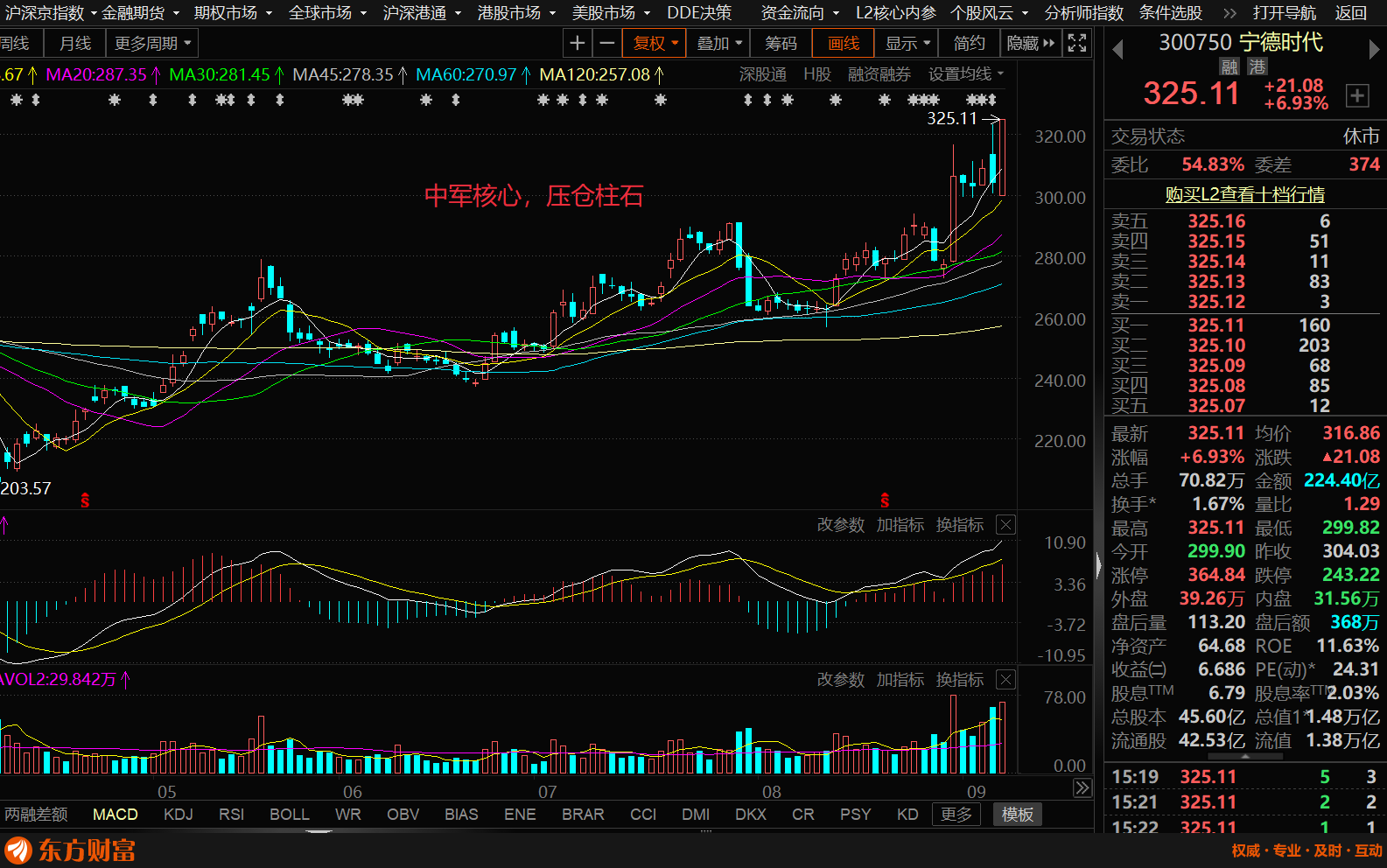The width and height of the screenshot is (1387, 868).
Task: Toggle 简约 simple mode
Action: pos(969,43)
